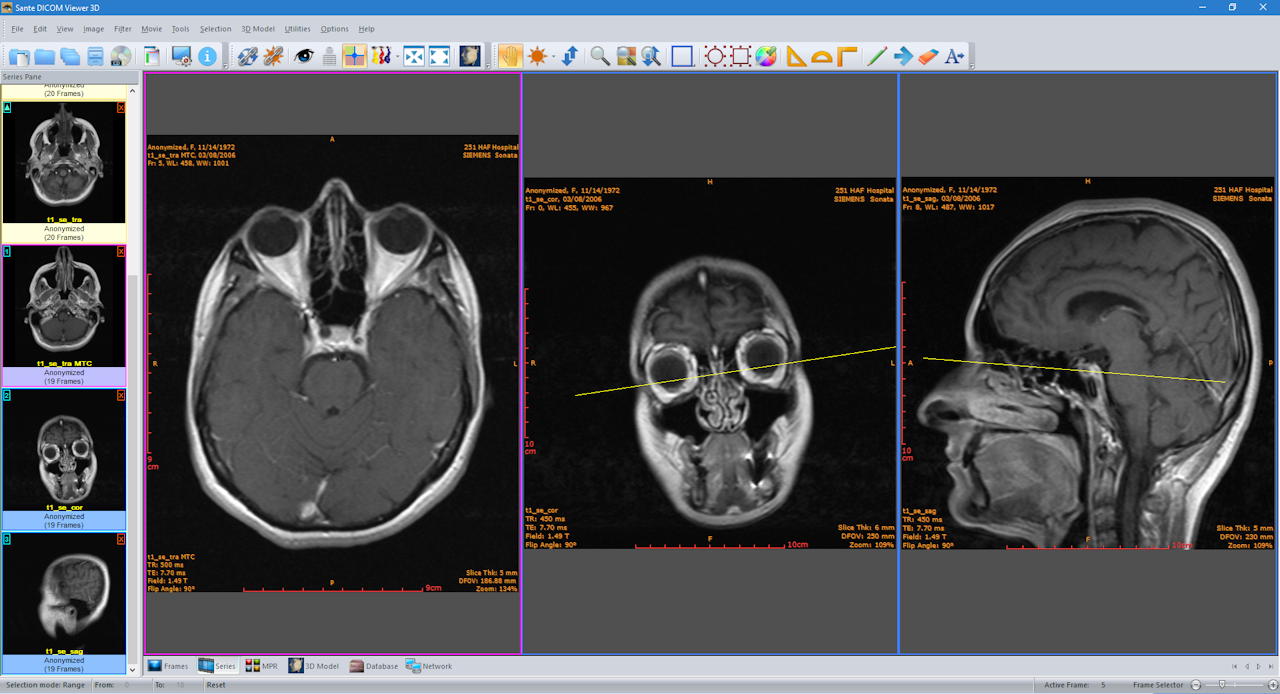Select the blue arrow annotation tool

tap(903, 57)
